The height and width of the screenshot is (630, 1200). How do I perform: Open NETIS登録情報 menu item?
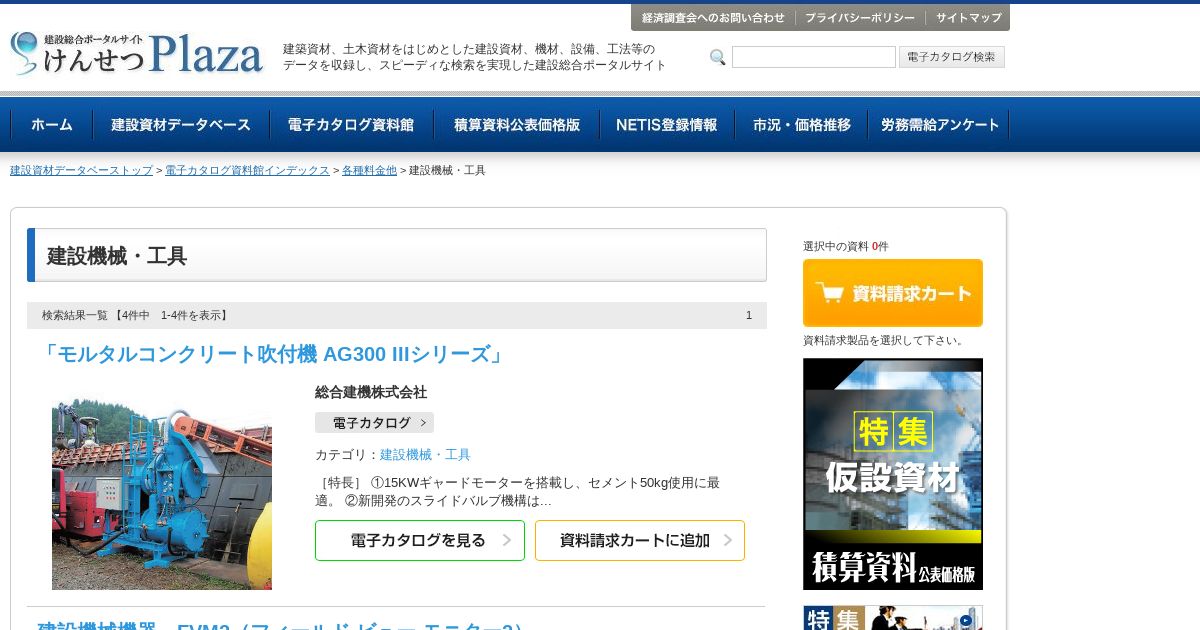tap(667, 125)
